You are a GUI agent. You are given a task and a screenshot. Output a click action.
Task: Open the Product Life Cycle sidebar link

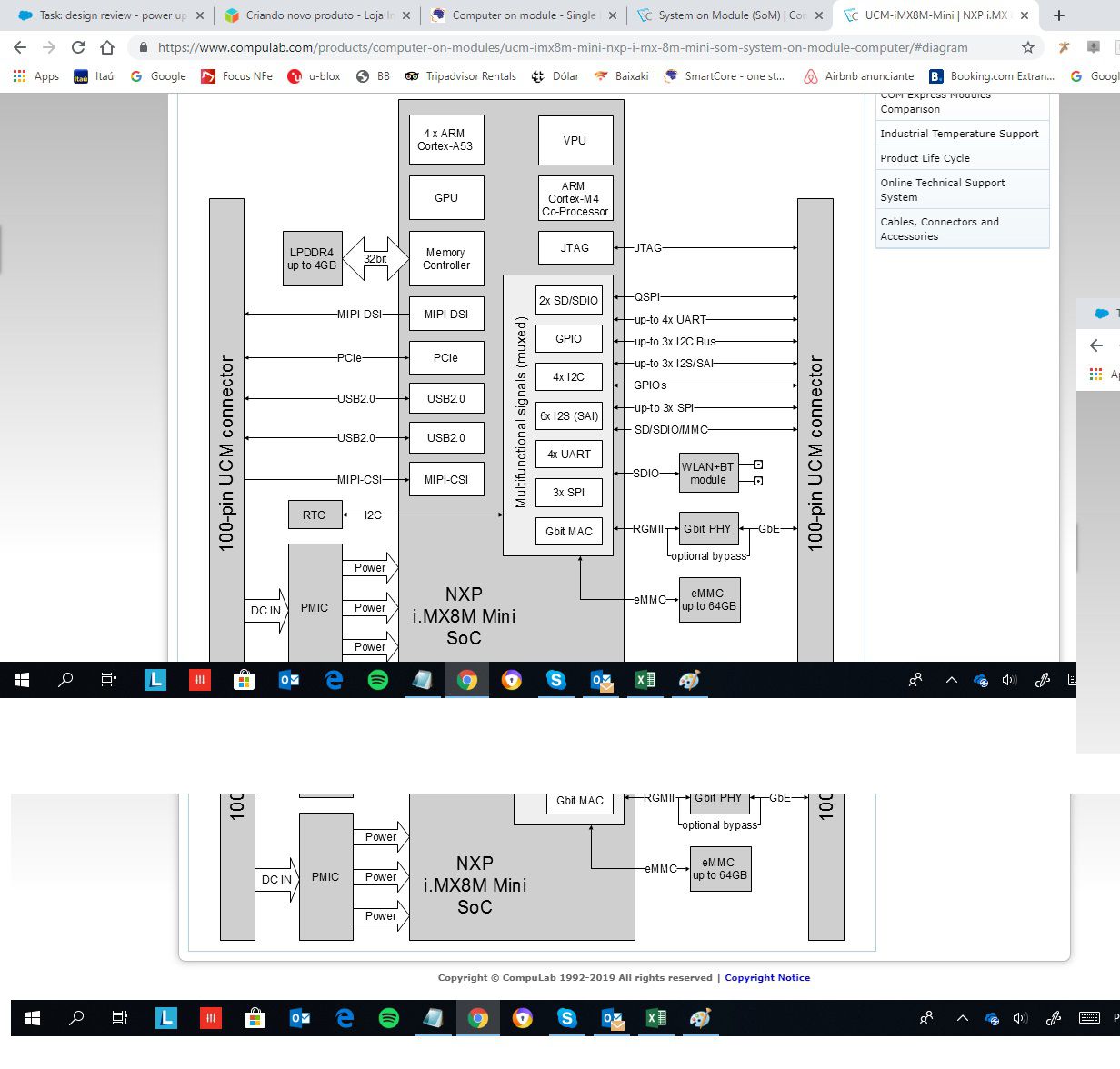(927, 157)
